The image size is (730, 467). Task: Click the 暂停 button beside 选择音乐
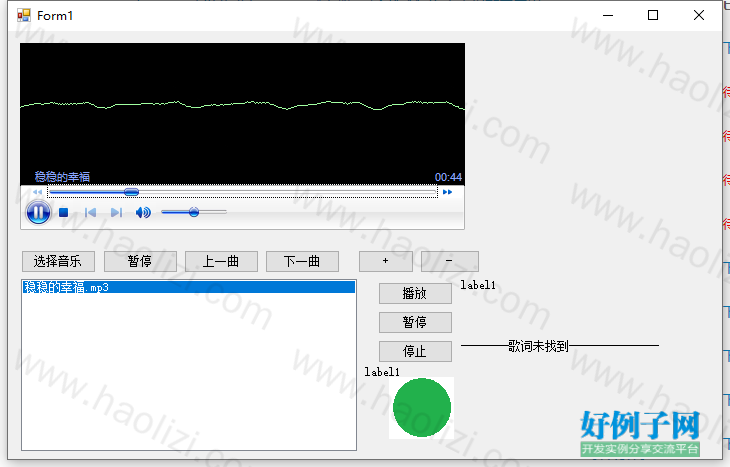point(140,261)
